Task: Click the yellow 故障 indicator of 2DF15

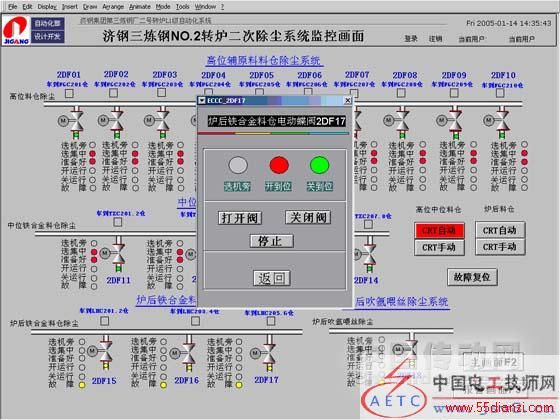Action: pos(82,385)
